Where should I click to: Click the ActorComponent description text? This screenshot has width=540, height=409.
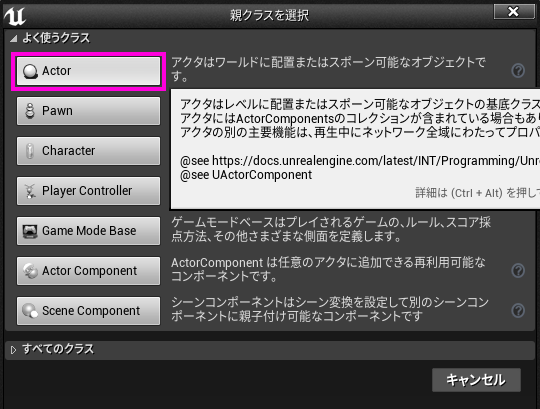click(328, 269)
